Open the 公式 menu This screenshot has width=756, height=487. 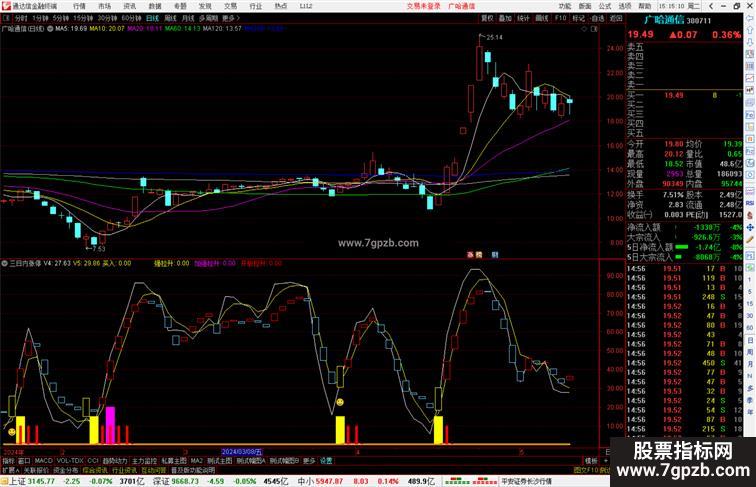click(x=605, y=6)
